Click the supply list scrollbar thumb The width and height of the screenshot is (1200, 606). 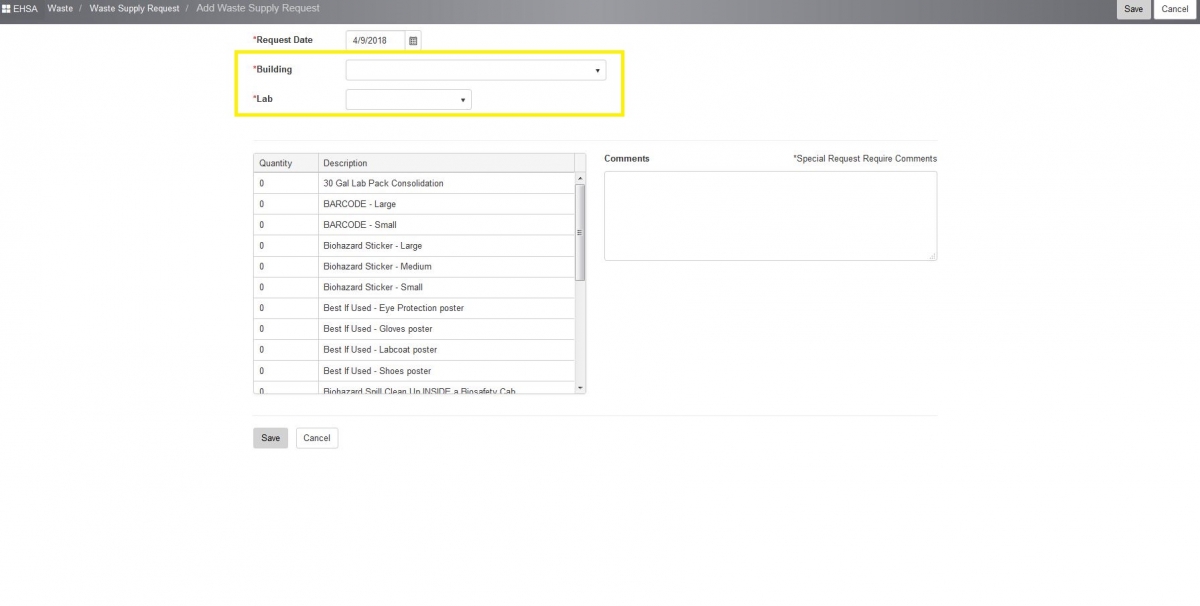580,232
